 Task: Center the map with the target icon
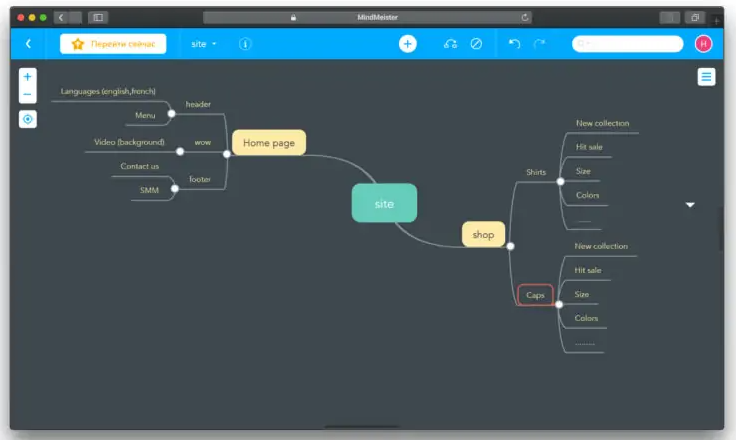(27, 119)
